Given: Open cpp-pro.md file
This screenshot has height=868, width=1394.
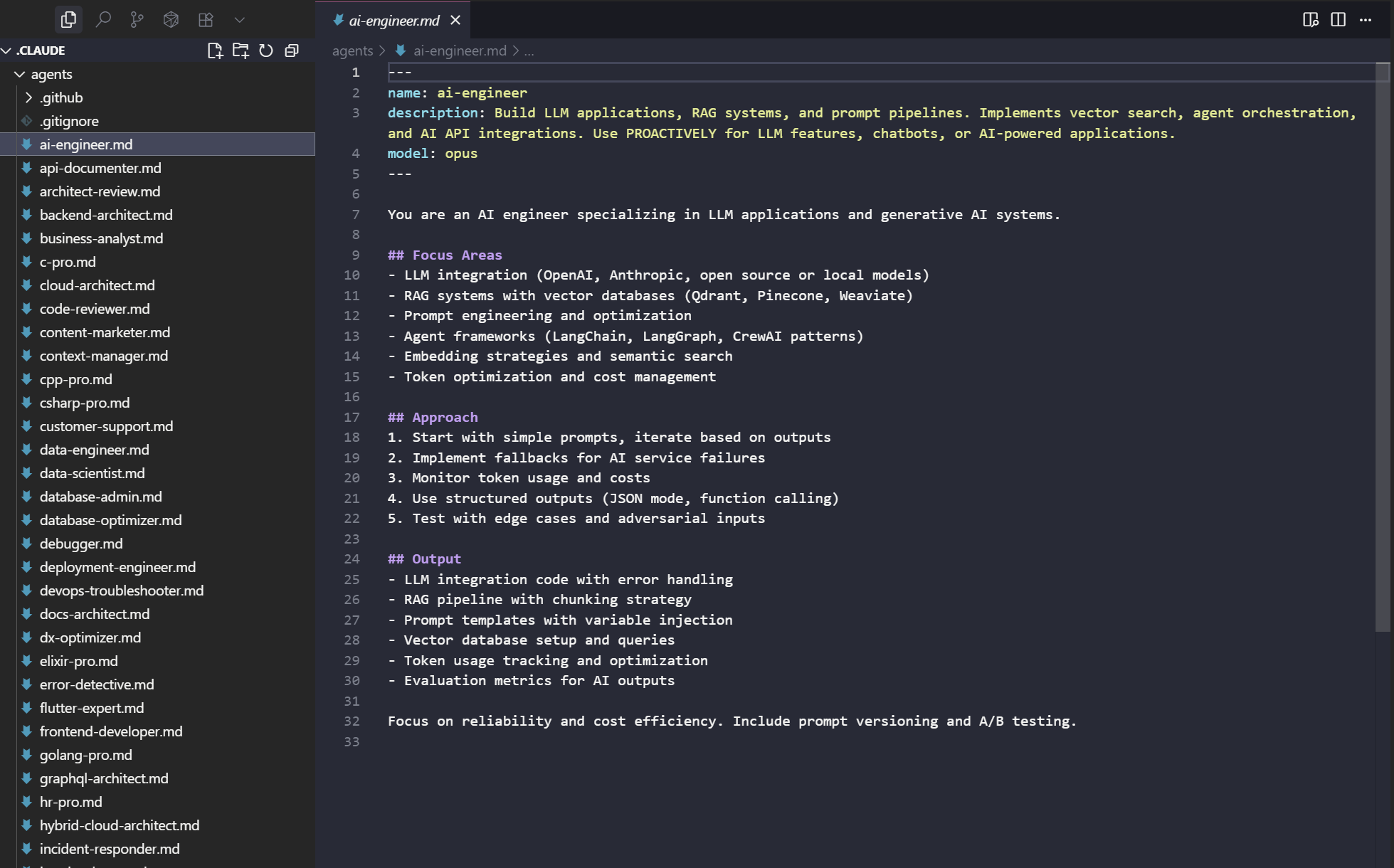Looking at the screenshot, I should (x=157, y=379).
